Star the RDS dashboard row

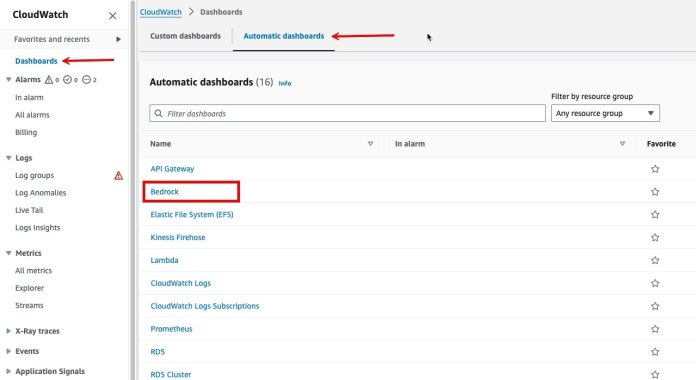(x=655, y=352)
